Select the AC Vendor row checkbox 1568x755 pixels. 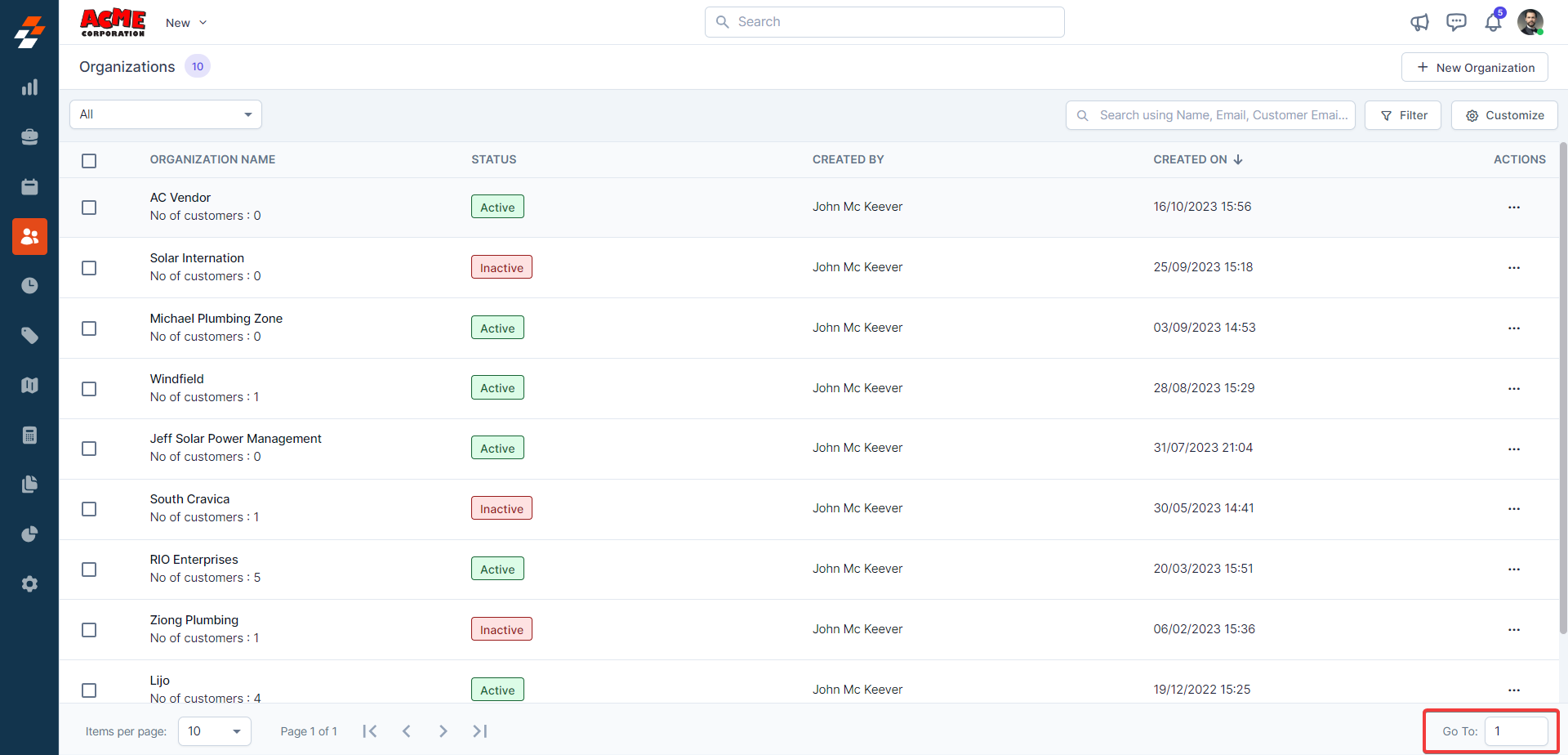pyautogui.click(x=89, y=208)
